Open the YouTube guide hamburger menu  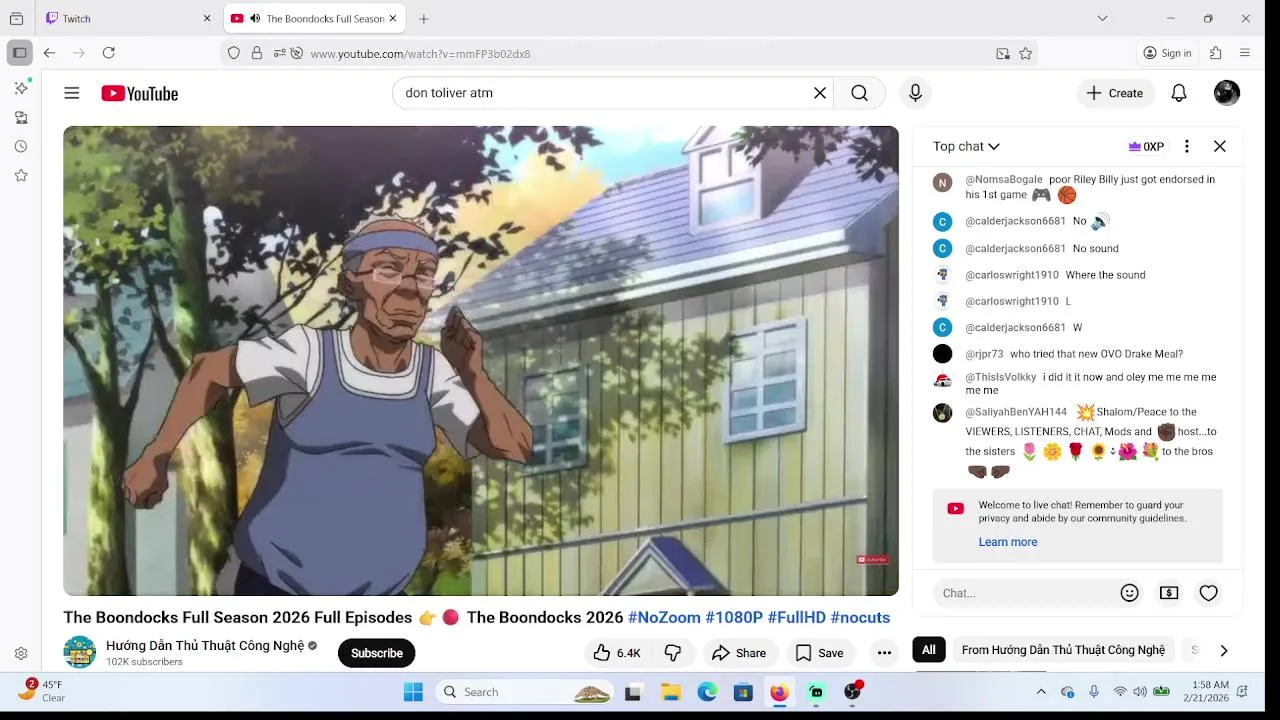point(72,93)
